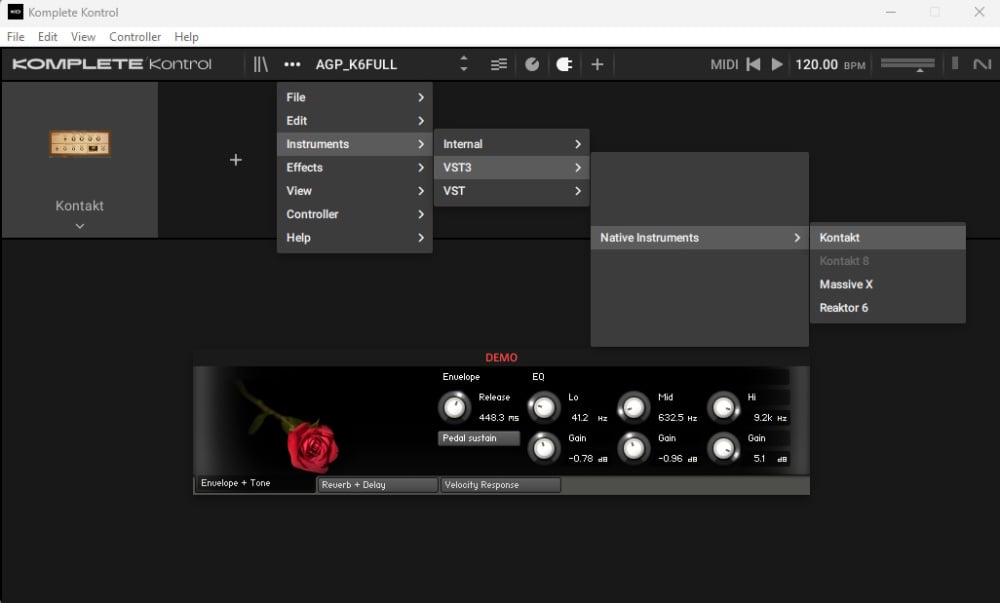1000x603 pixels.
Task: Click the EQ Lo frequency knob
Action: tap(544, 407)
